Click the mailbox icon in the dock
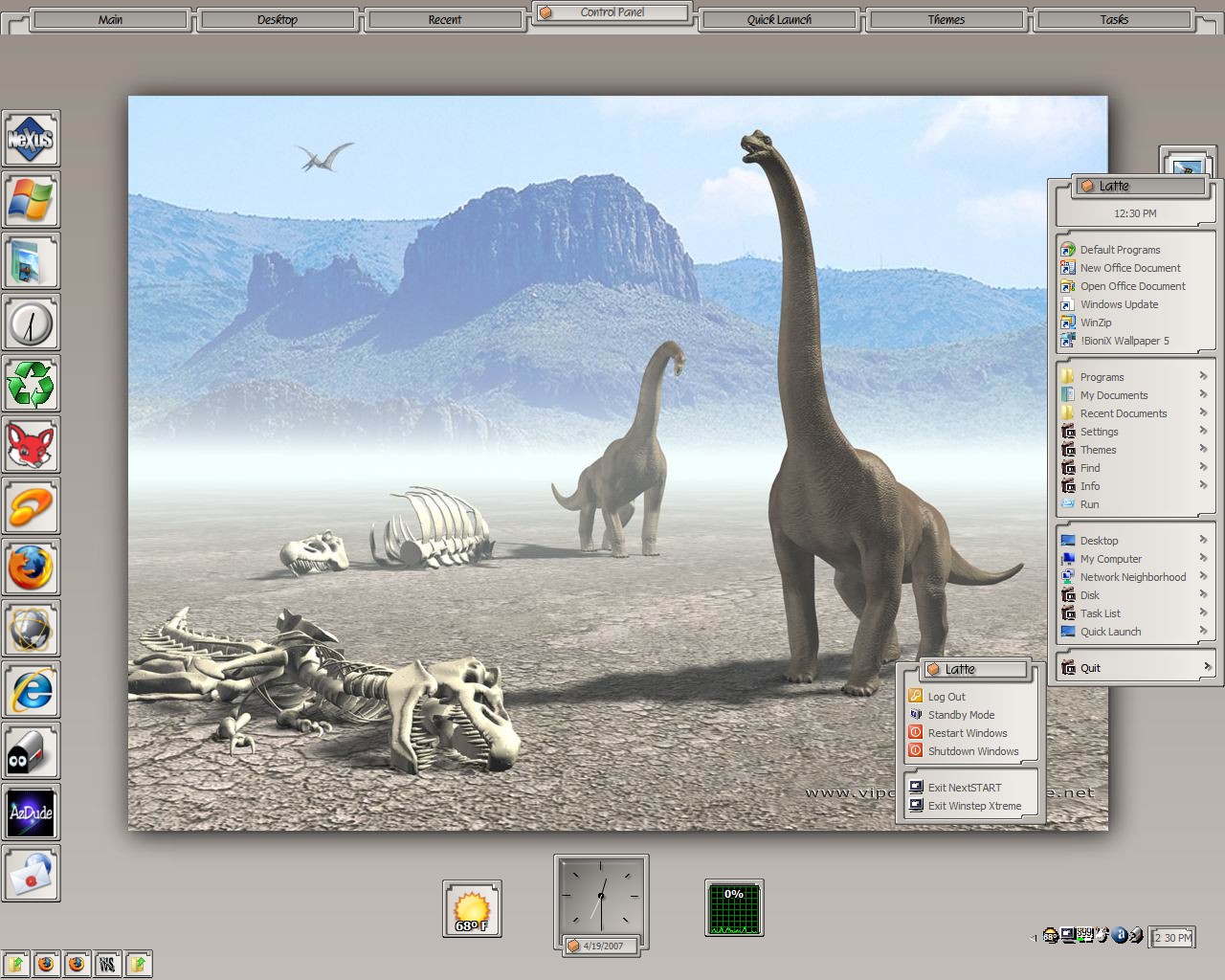Image resolution: width=1225 pixels, height=980 pixels. click(x=31, y=752)
